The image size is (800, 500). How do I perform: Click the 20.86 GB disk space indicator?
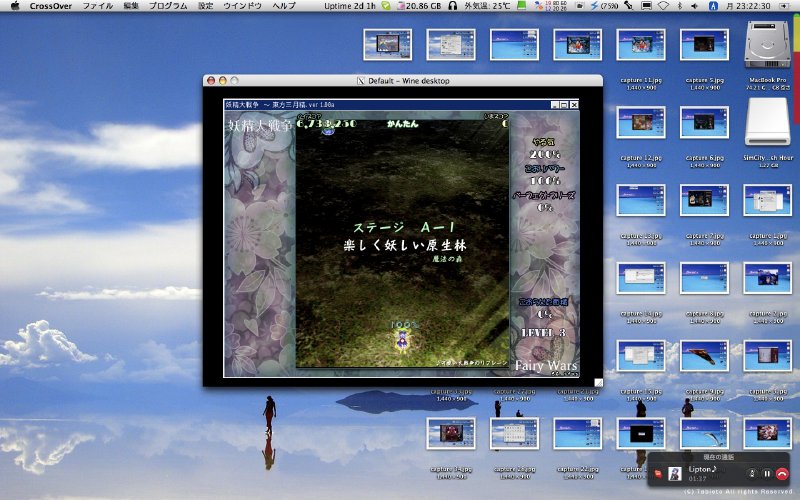[419, 6]
